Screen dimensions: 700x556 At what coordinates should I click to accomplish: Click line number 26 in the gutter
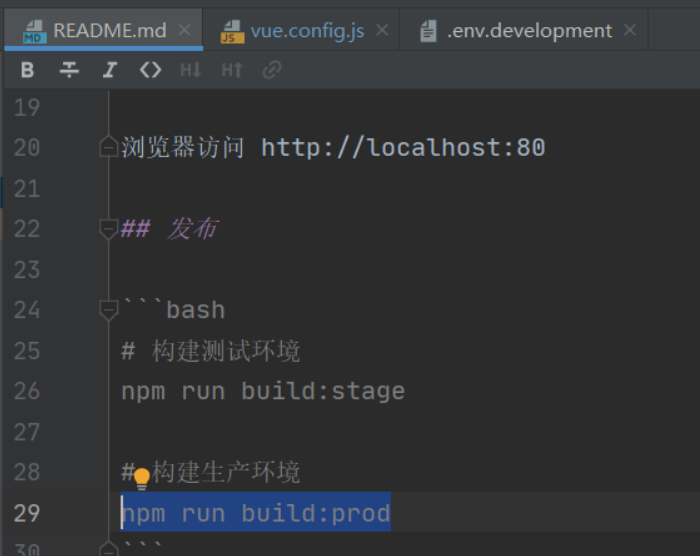tap(27, 391)
